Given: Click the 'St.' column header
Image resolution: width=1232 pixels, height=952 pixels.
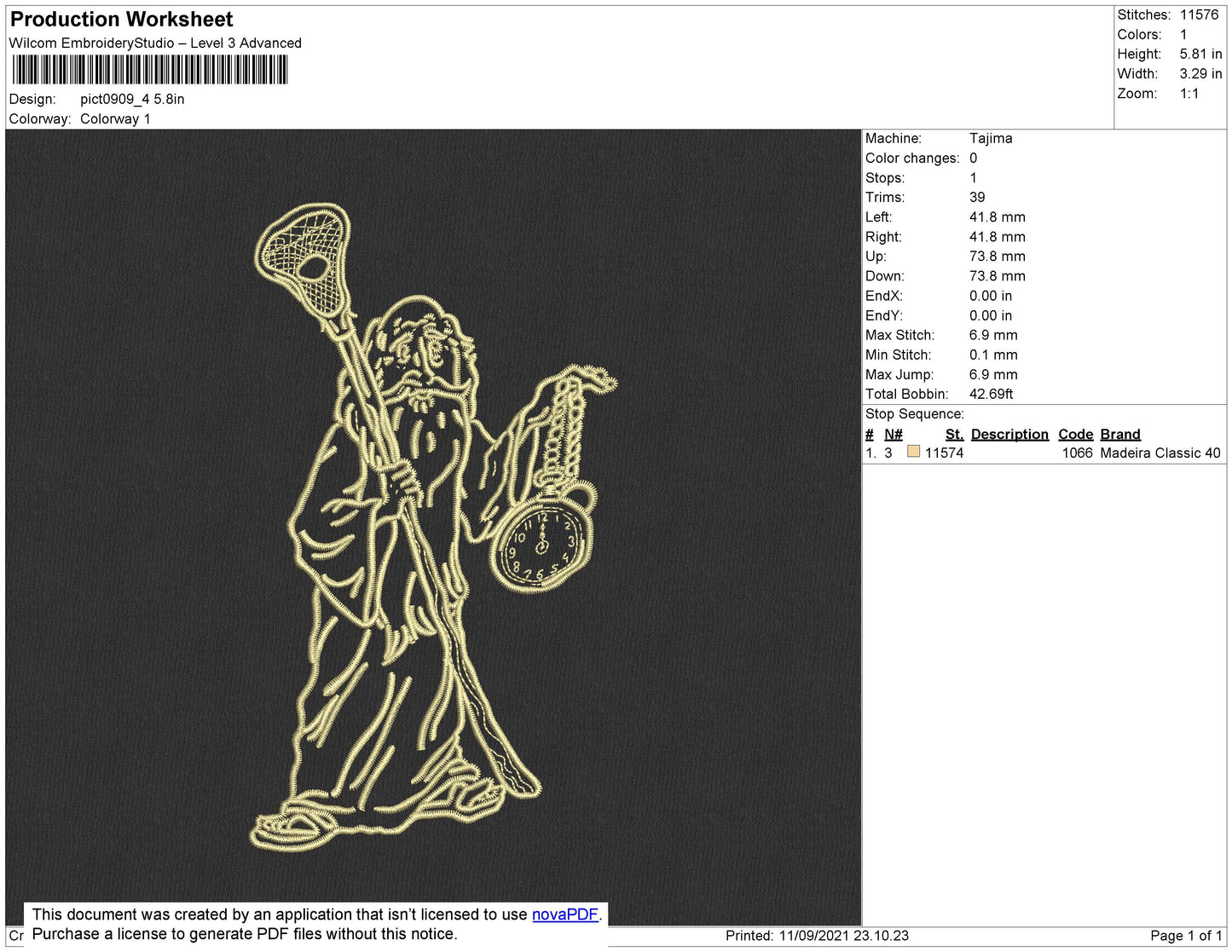Looking at the screenshot, I should coord(954,434).
